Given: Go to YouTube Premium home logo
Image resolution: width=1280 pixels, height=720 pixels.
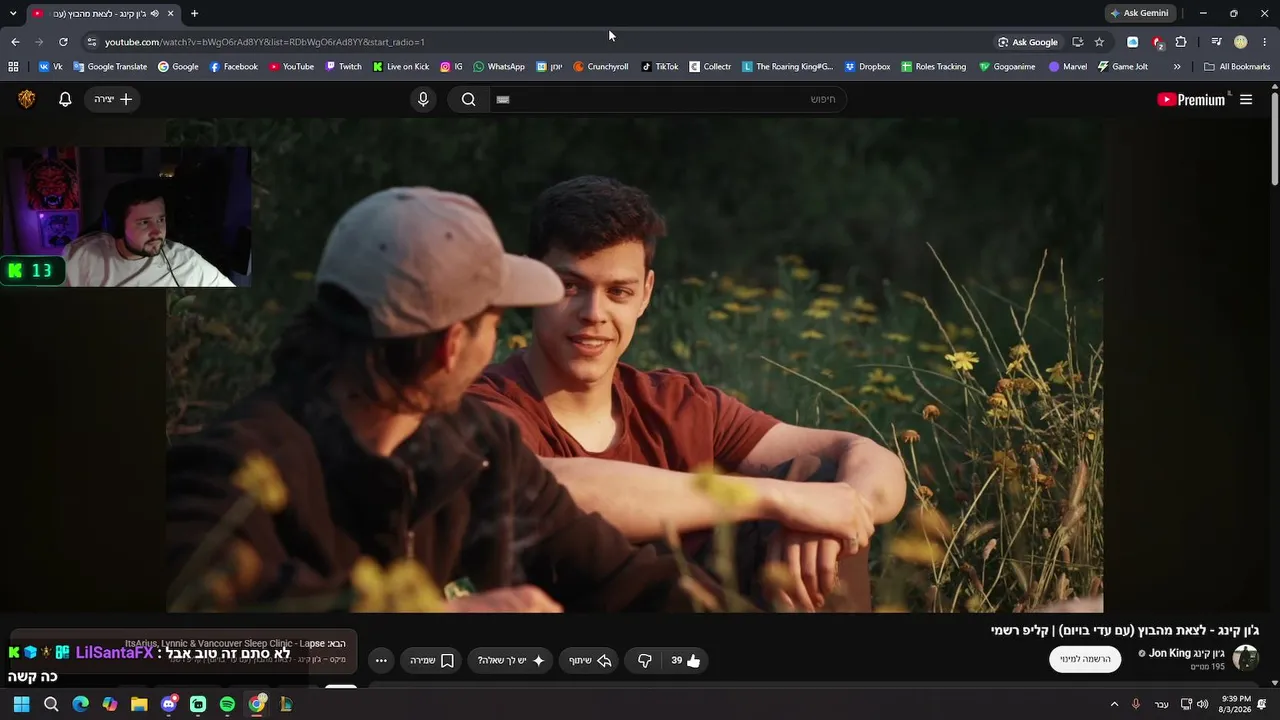Looking at the screenshot, I should point(1191,99).
